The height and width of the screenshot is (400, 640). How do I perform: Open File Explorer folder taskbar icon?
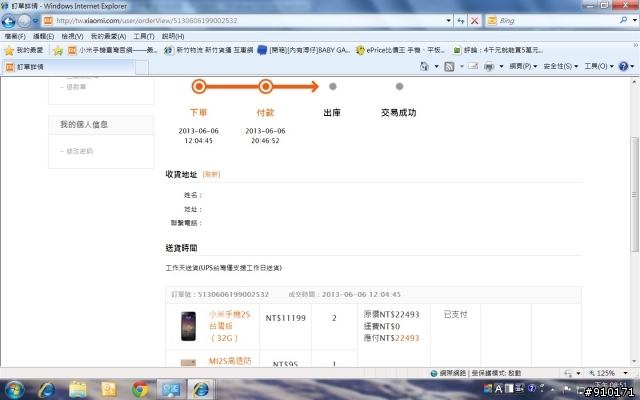coord(78,389)
